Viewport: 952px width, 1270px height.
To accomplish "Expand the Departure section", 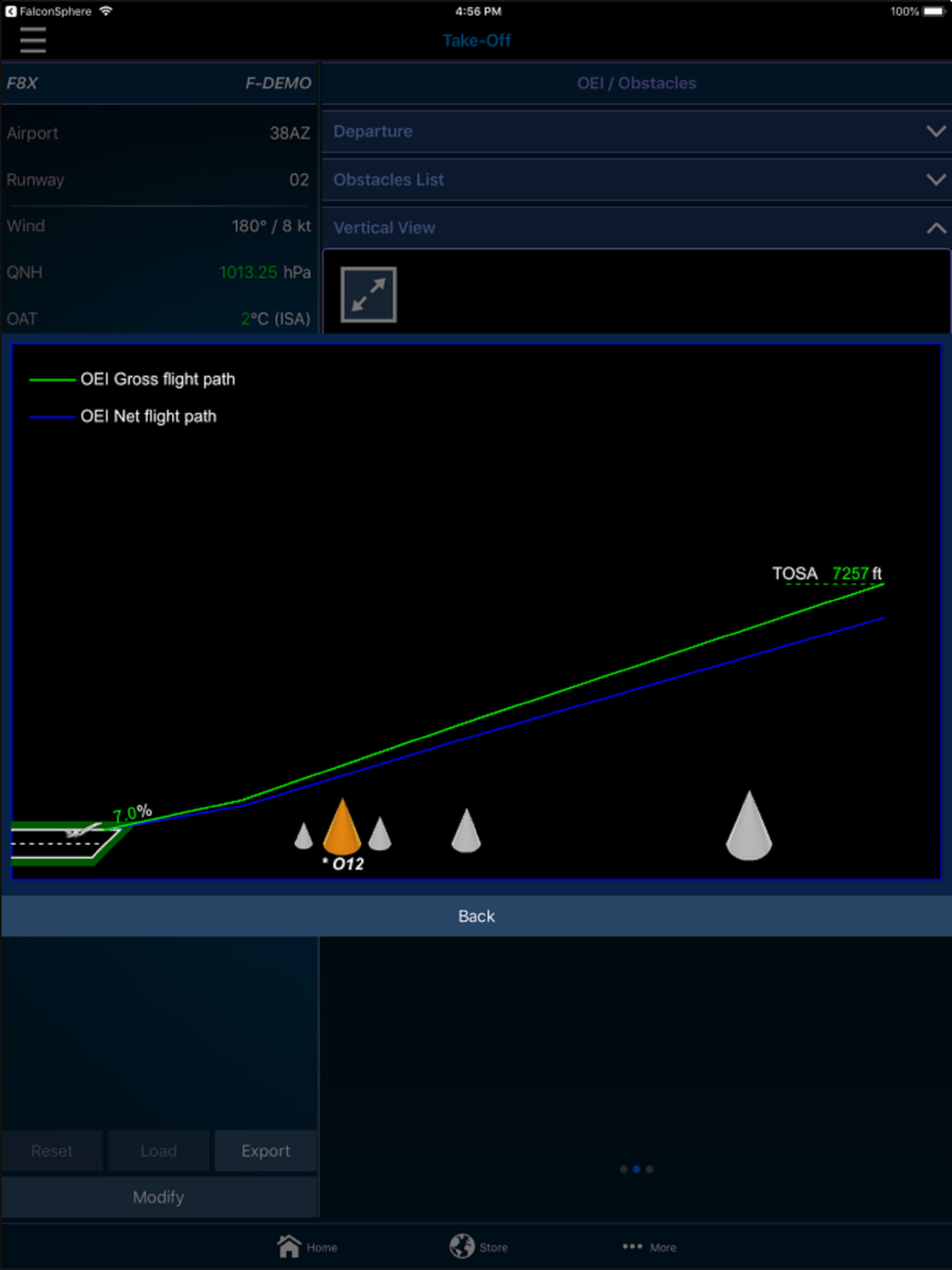I will [637, 131].
